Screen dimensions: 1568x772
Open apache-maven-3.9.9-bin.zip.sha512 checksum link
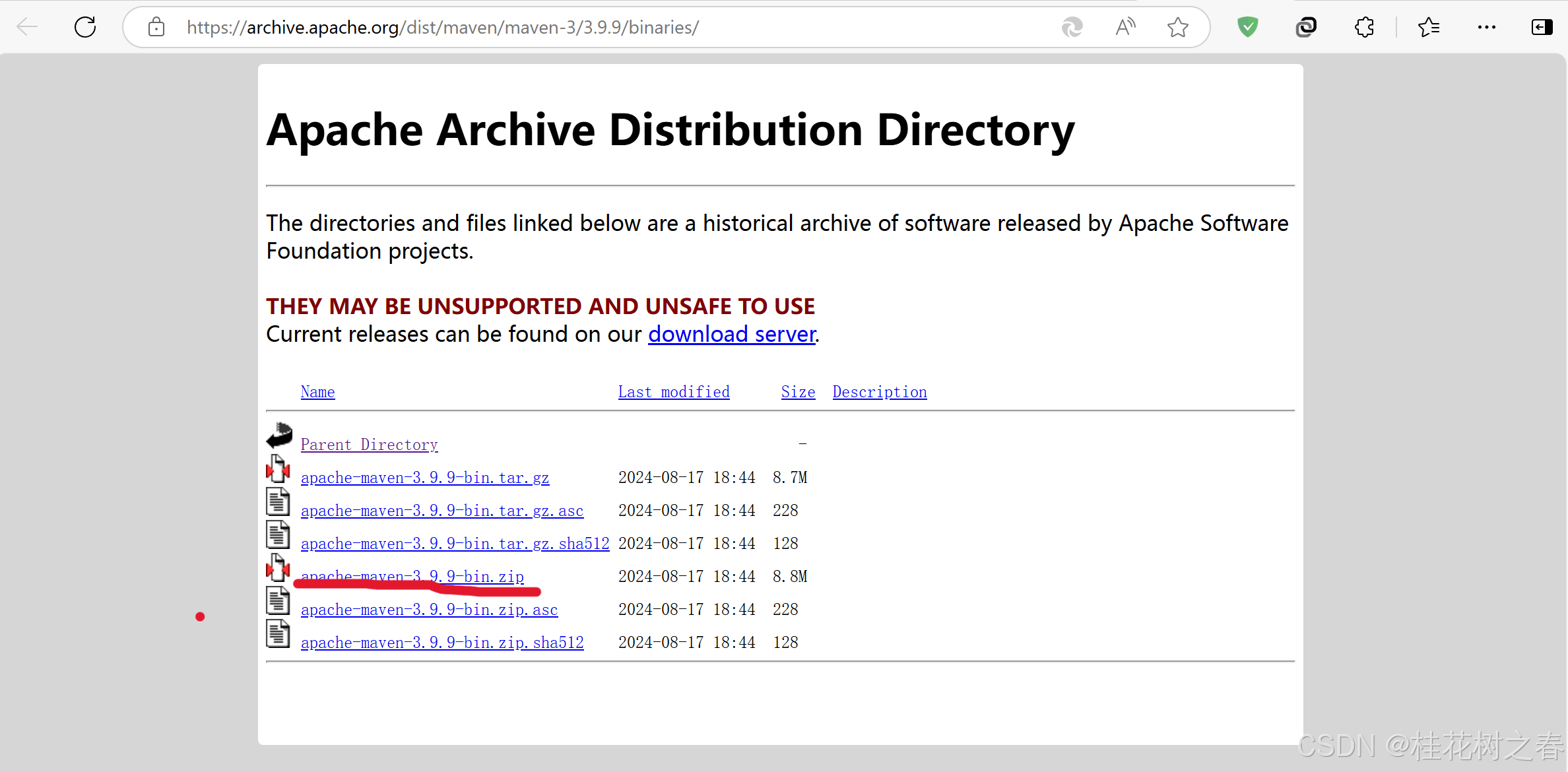click(441, 643)
